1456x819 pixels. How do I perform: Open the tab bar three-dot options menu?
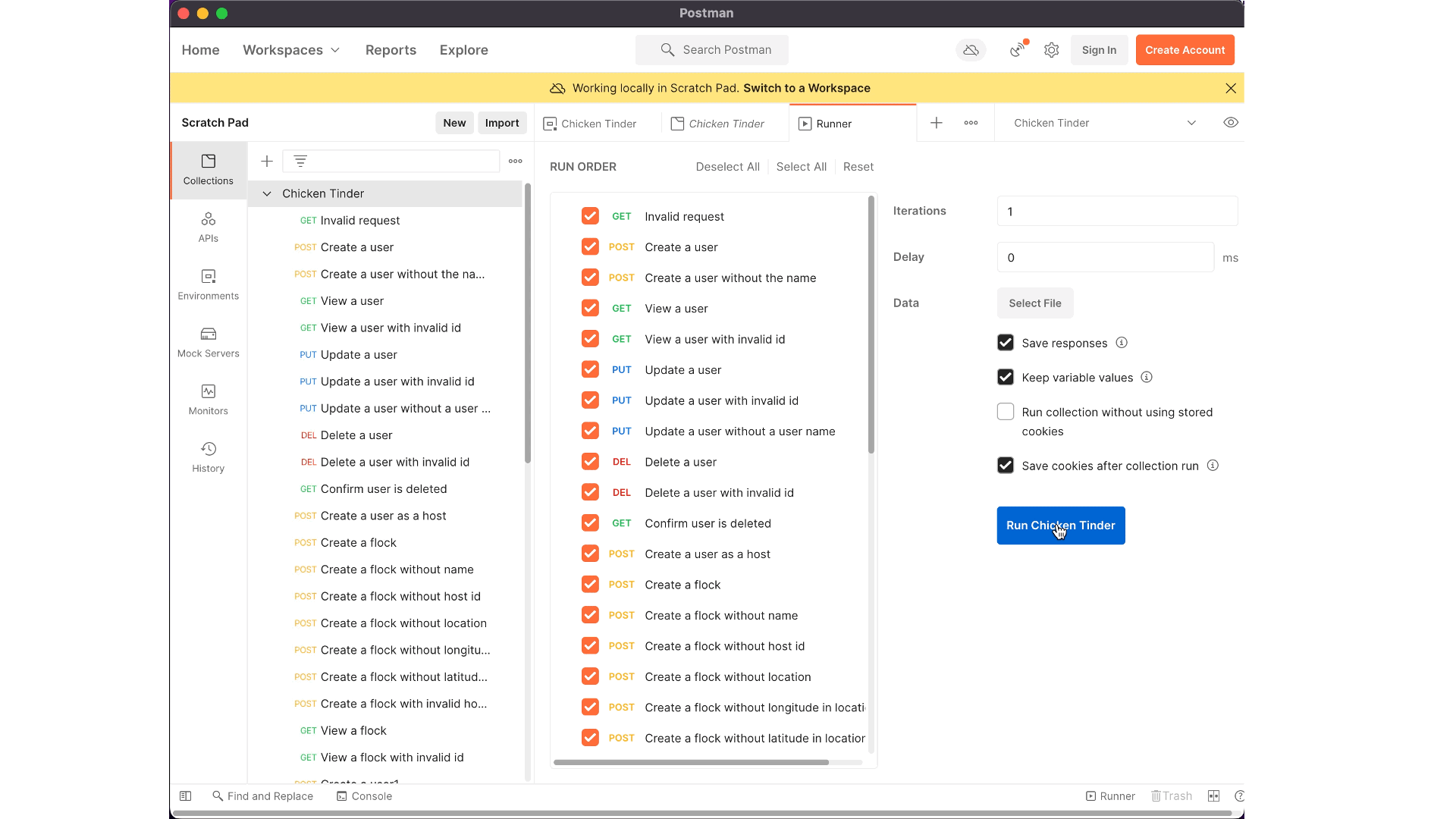pos(971,123)
